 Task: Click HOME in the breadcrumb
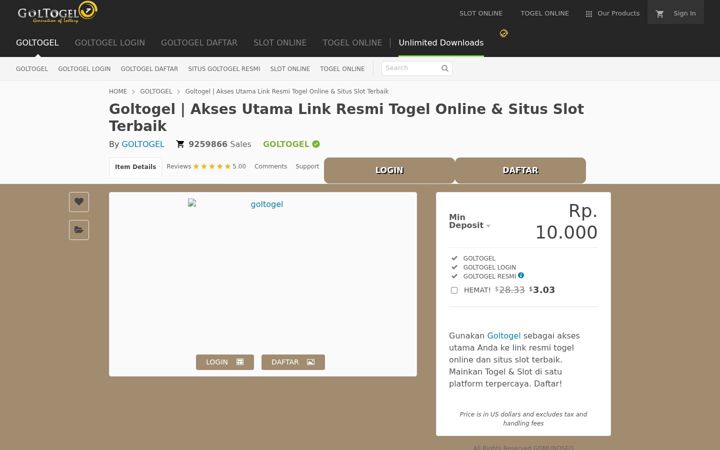pyautogui.click(x=118, y=91)
